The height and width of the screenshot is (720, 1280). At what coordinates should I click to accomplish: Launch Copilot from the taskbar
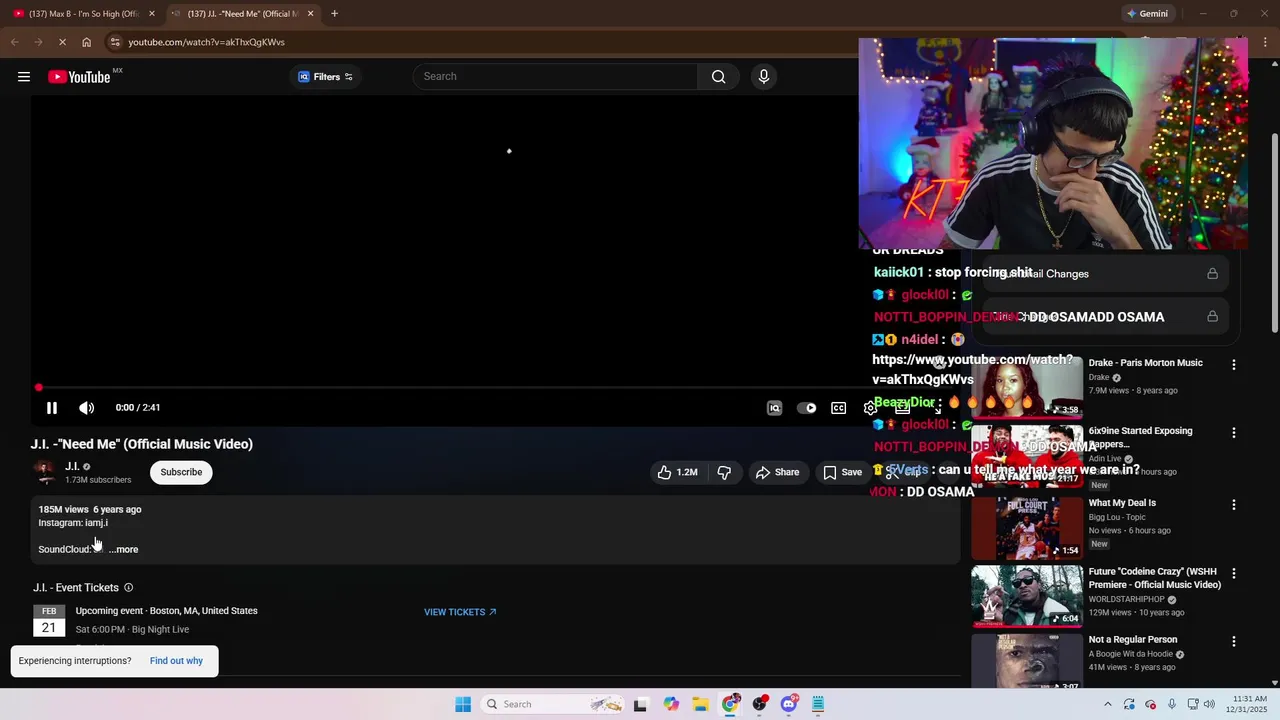671,704
